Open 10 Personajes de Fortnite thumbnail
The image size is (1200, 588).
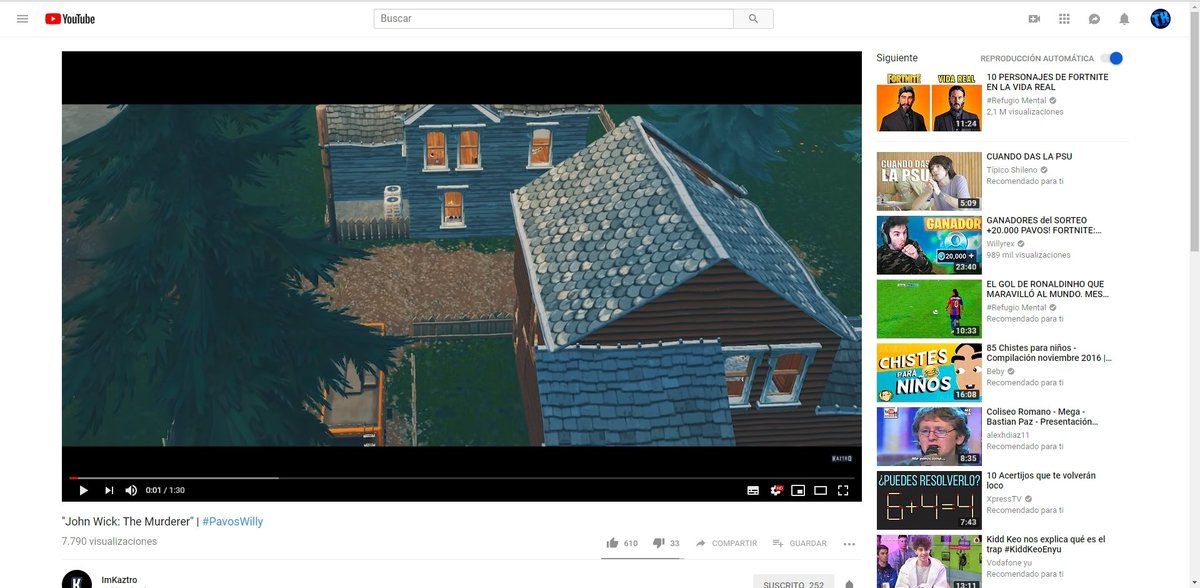[929, 101]
